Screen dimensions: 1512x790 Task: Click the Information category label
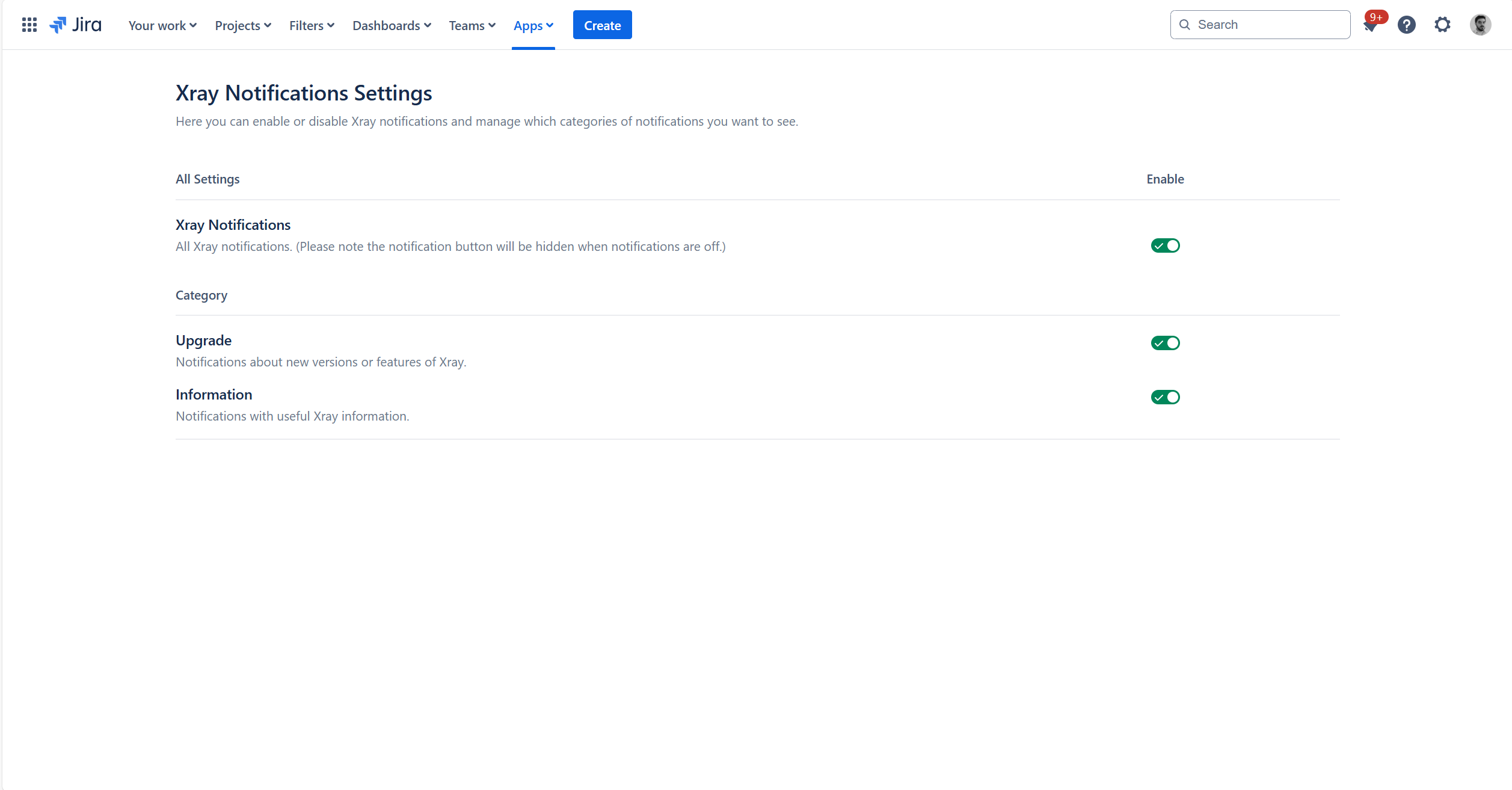214,395
